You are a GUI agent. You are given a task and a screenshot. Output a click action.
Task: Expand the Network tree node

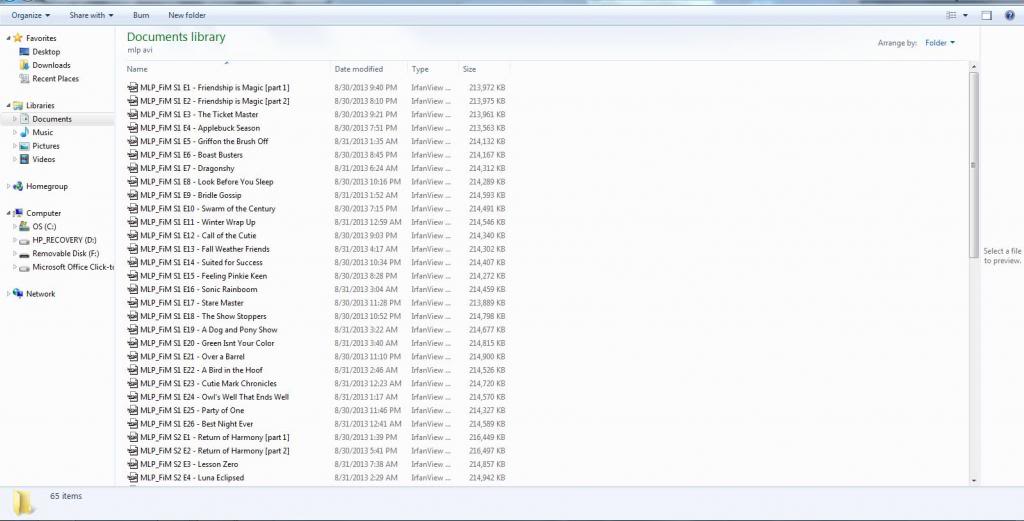click(x=8, y=294)
